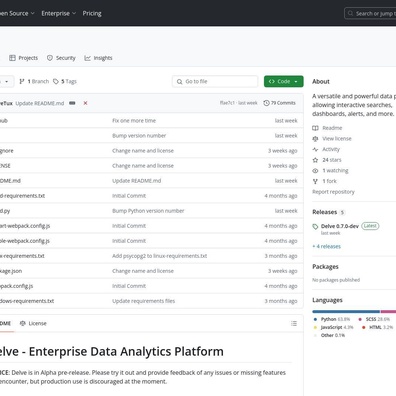Screen dimensions: 396x396
Task: Click the magnifier icon in top search bar
Action: [x=350, y=14]
